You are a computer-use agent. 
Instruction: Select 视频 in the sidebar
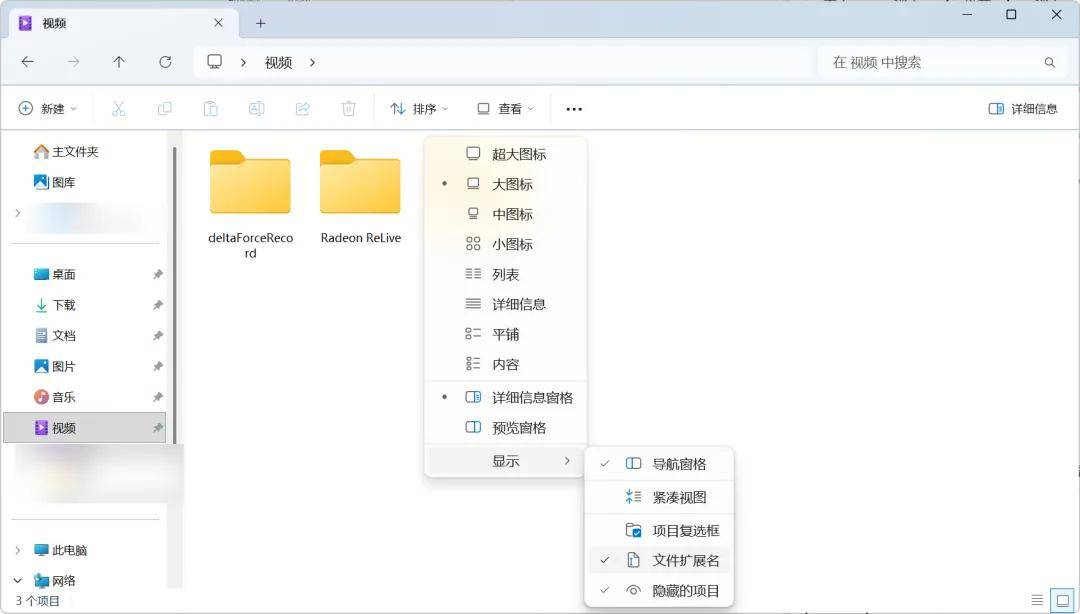point(85,428)
